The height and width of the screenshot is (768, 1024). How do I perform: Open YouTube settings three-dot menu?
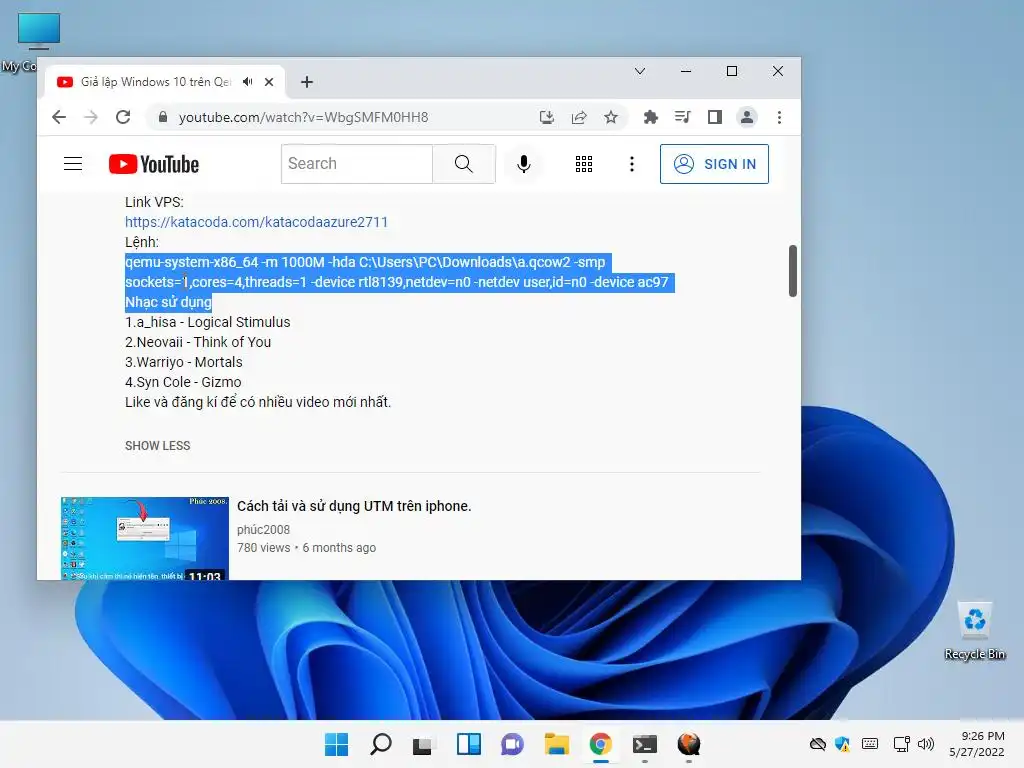click(x=632, y=164)
